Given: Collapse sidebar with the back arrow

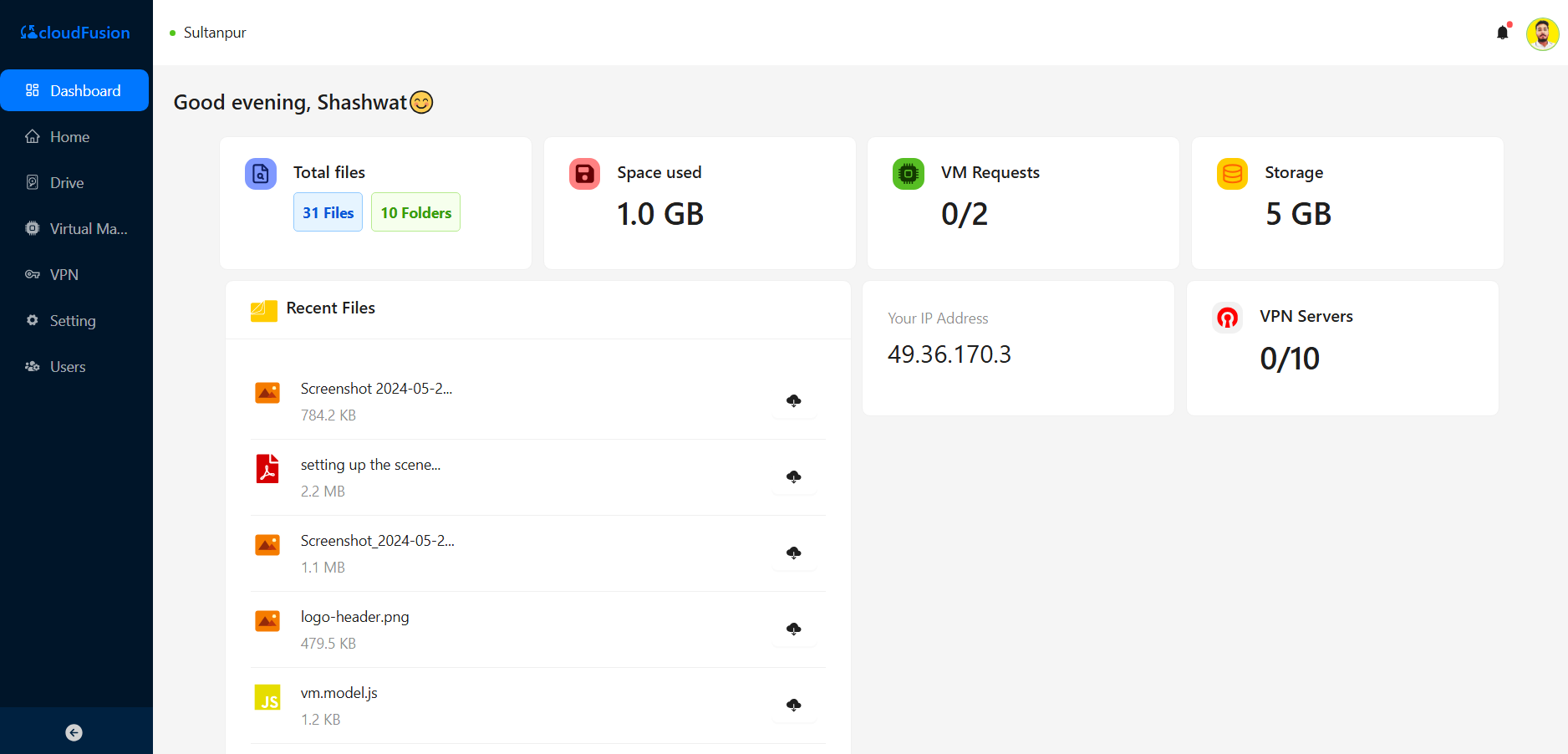Looking at the screenshot, I should point(74,732).
